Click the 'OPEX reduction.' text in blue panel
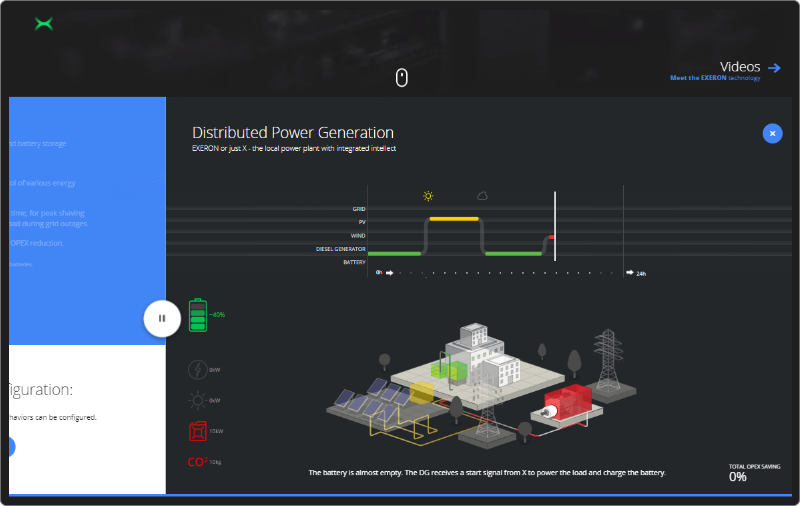 tap(37, 243)
